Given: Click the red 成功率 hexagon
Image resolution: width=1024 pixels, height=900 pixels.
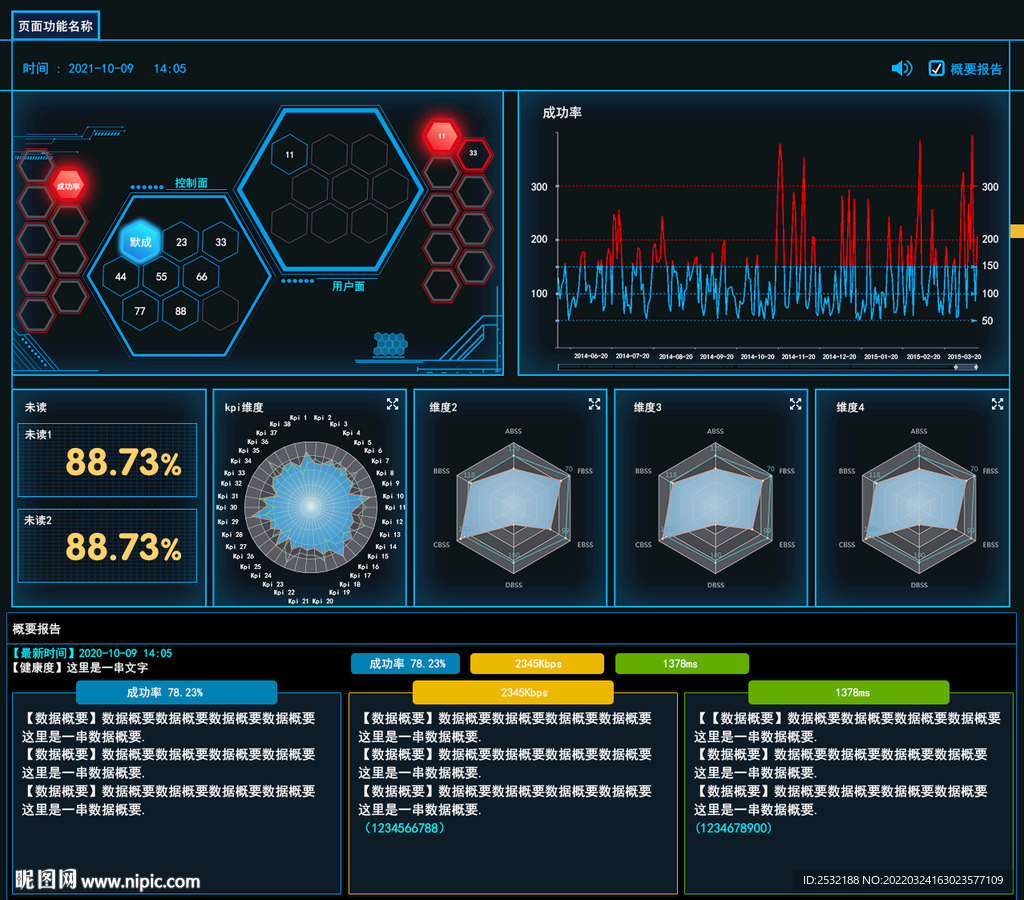Looking at the screenshot, I should click(x=68, y=186).
